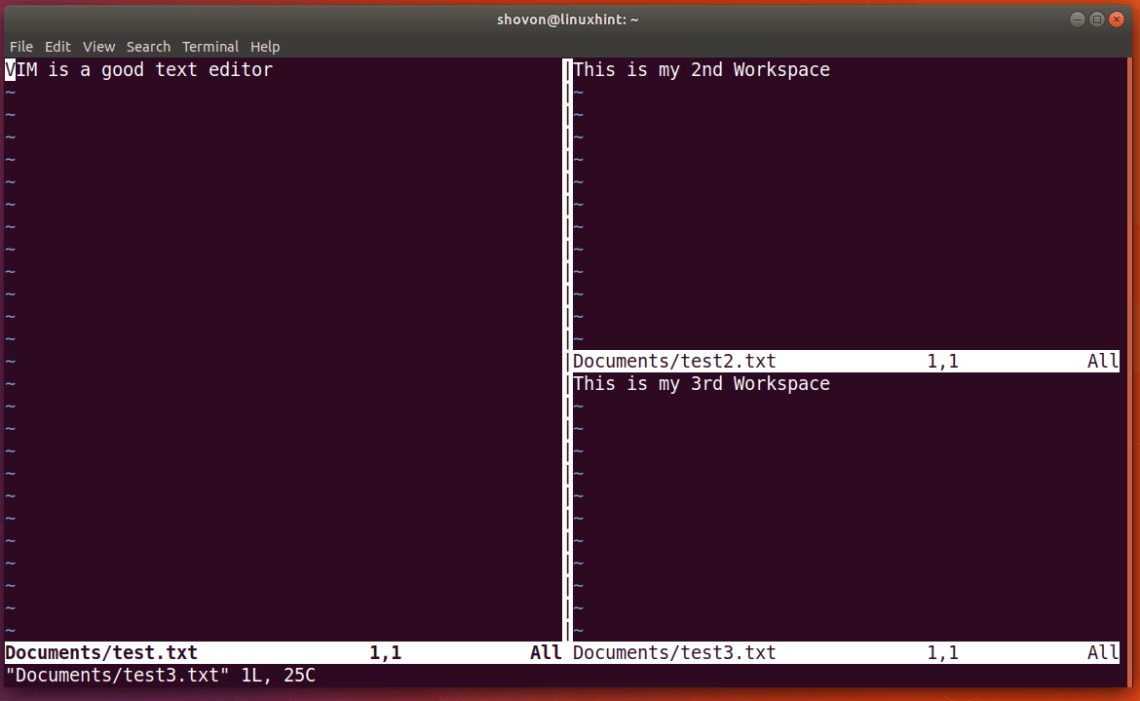Click the text 'This is my 3rd Workspace'
The width and height of the screenshot is (1140, 701).
tap(701, 383)
